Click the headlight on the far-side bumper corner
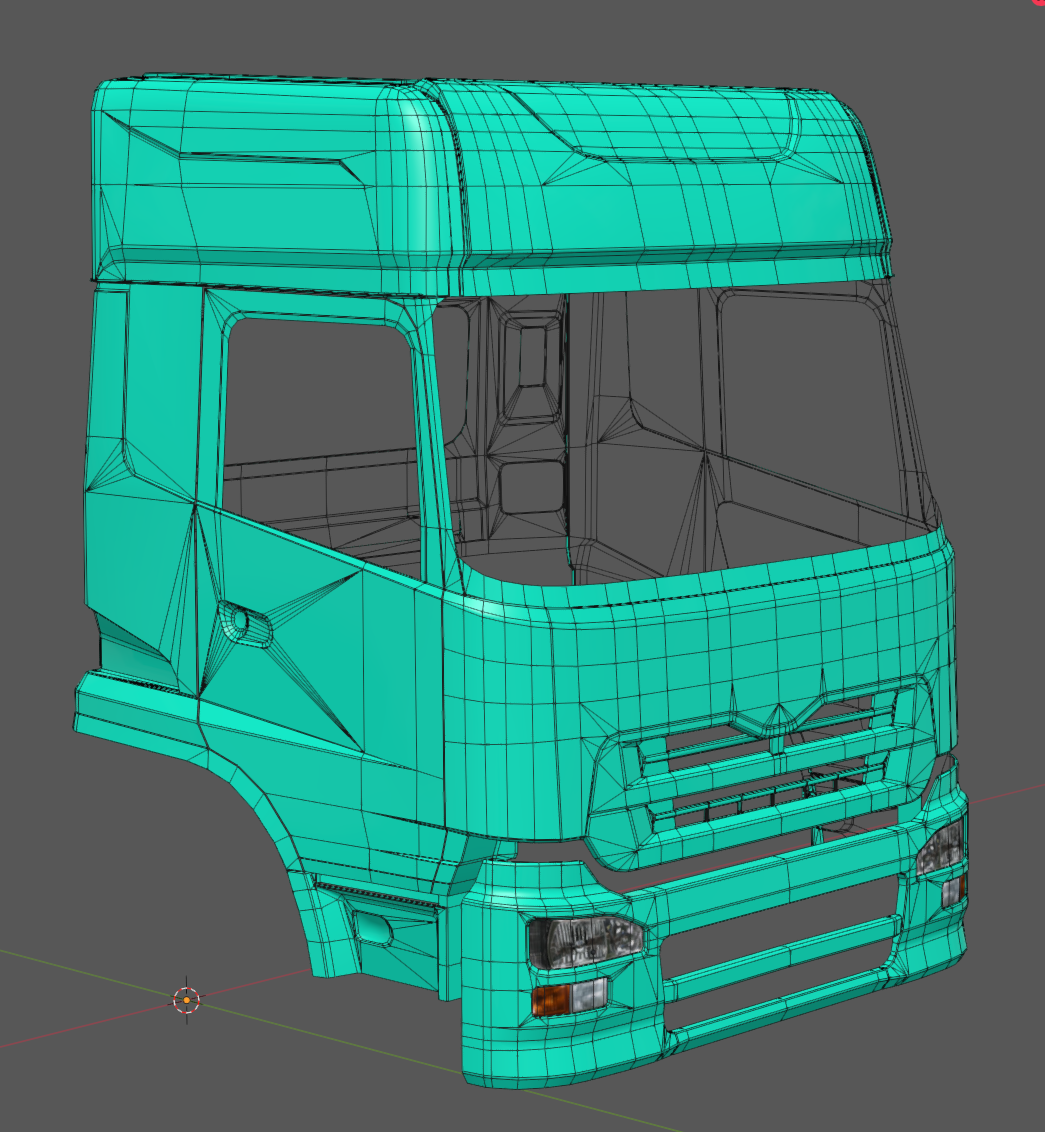The width and height of the screenshot is (1045, 1132). pos(940,848)
